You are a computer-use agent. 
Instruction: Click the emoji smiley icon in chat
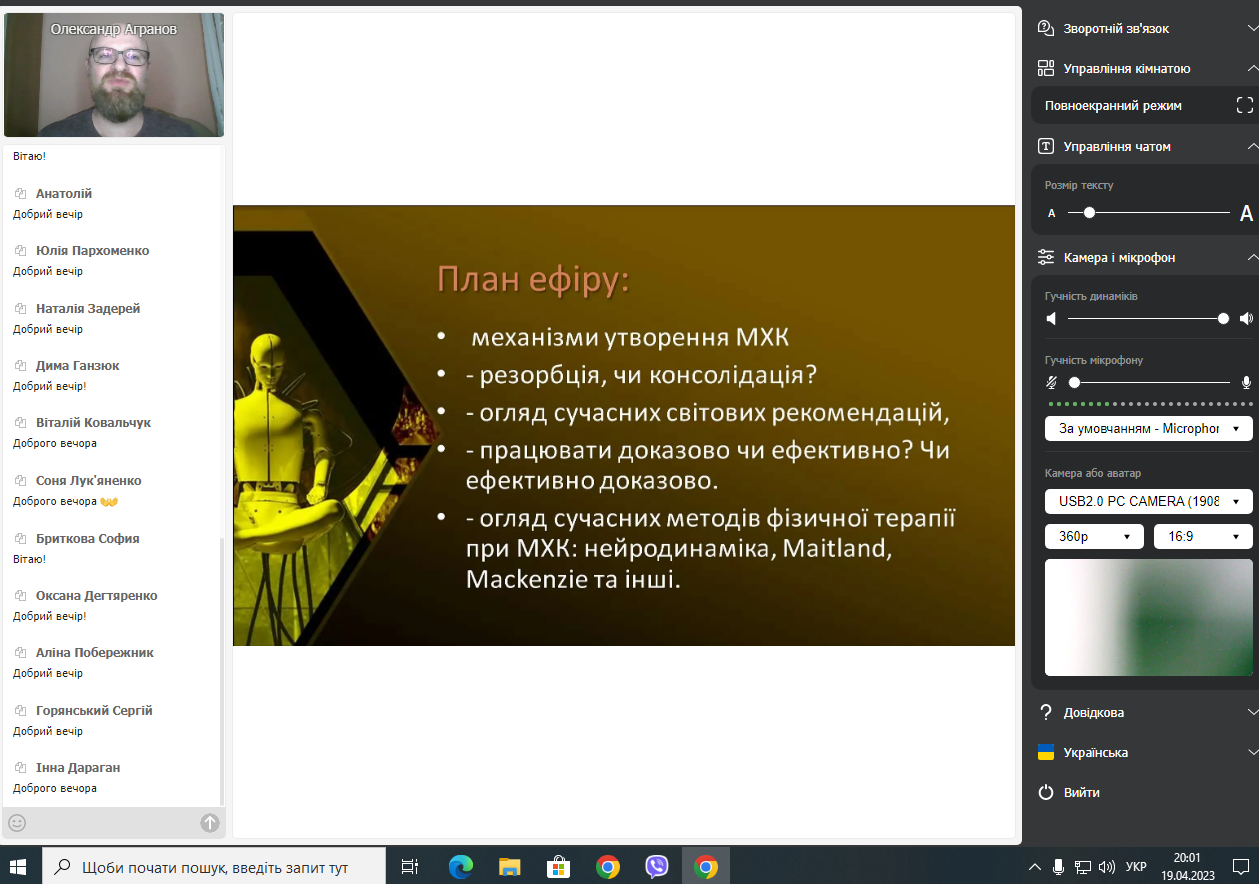coord(17,823)
